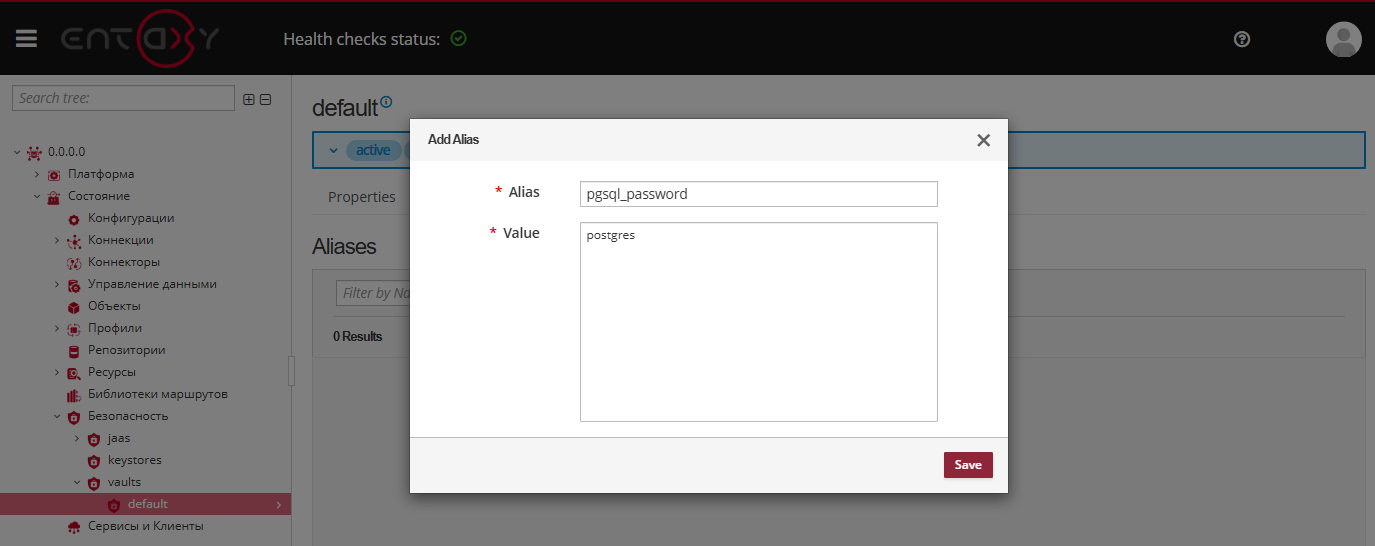The height and width of the screenshot is (546, 1375).
Task: Select the Репозитории tree item
Action: 127,350
